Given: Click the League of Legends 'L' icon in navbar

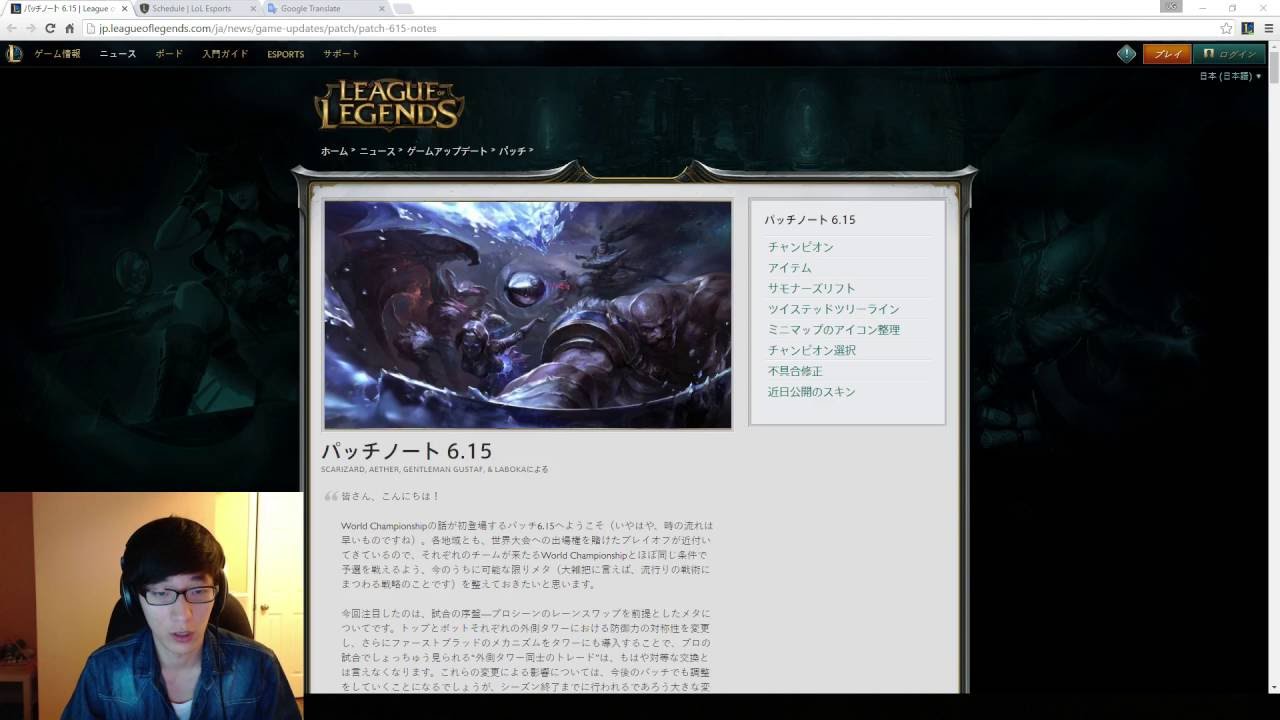Looking at the screenshot, I should 14,54.
